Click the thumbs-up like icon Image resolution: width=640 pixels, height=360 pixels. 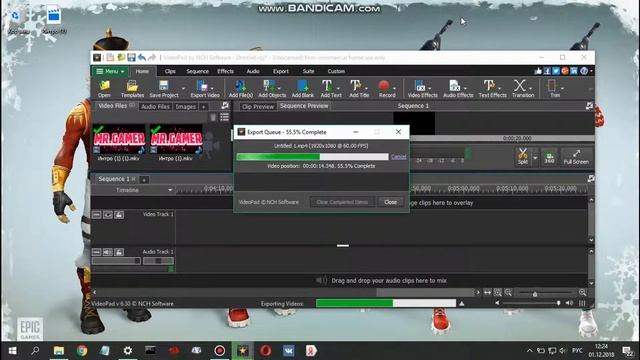[x=538, y=71]
